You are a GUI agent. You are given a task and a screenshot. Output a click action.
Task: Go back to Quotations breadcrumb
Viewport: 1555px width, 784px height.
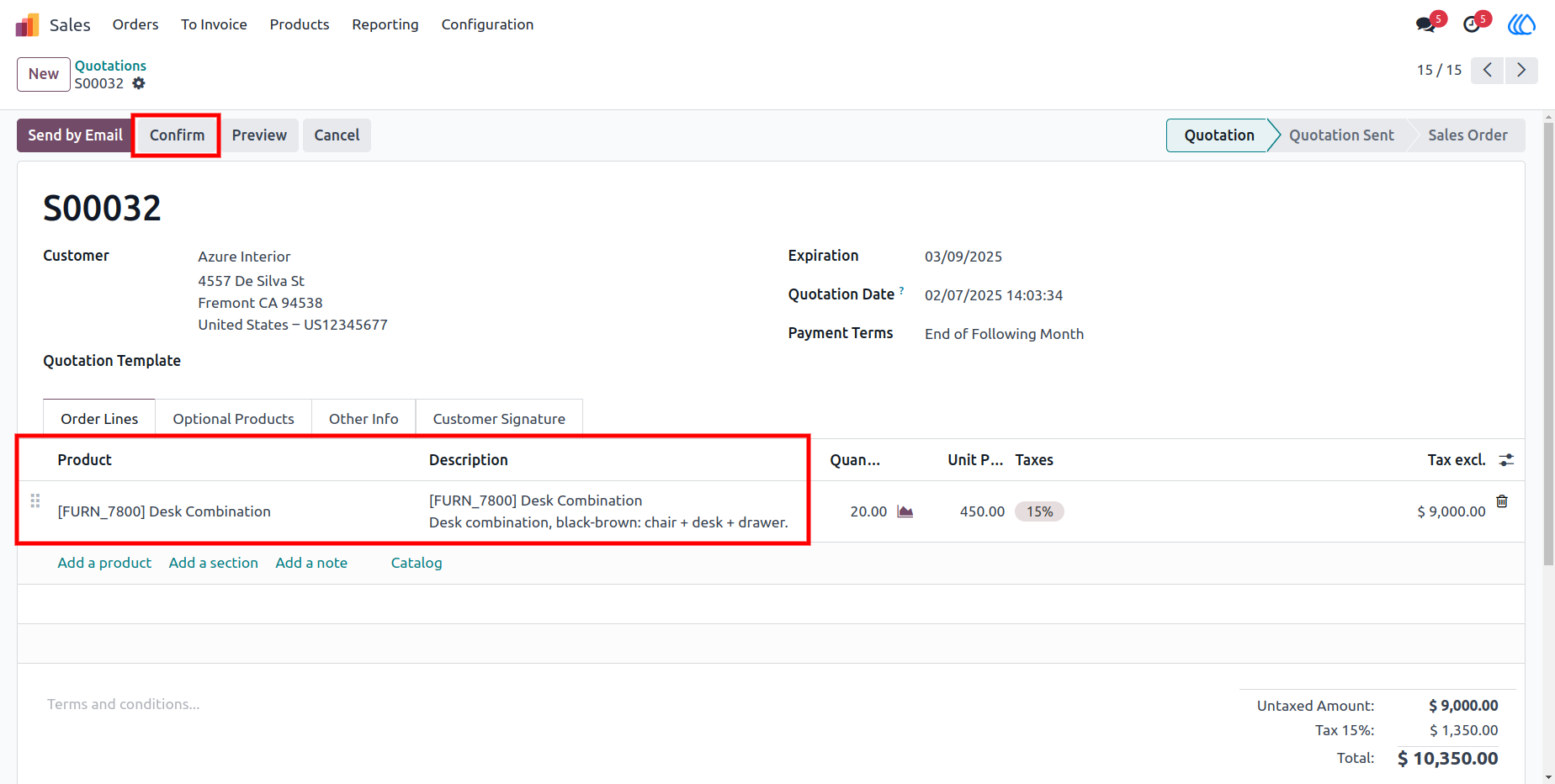[x=110, y=66]
